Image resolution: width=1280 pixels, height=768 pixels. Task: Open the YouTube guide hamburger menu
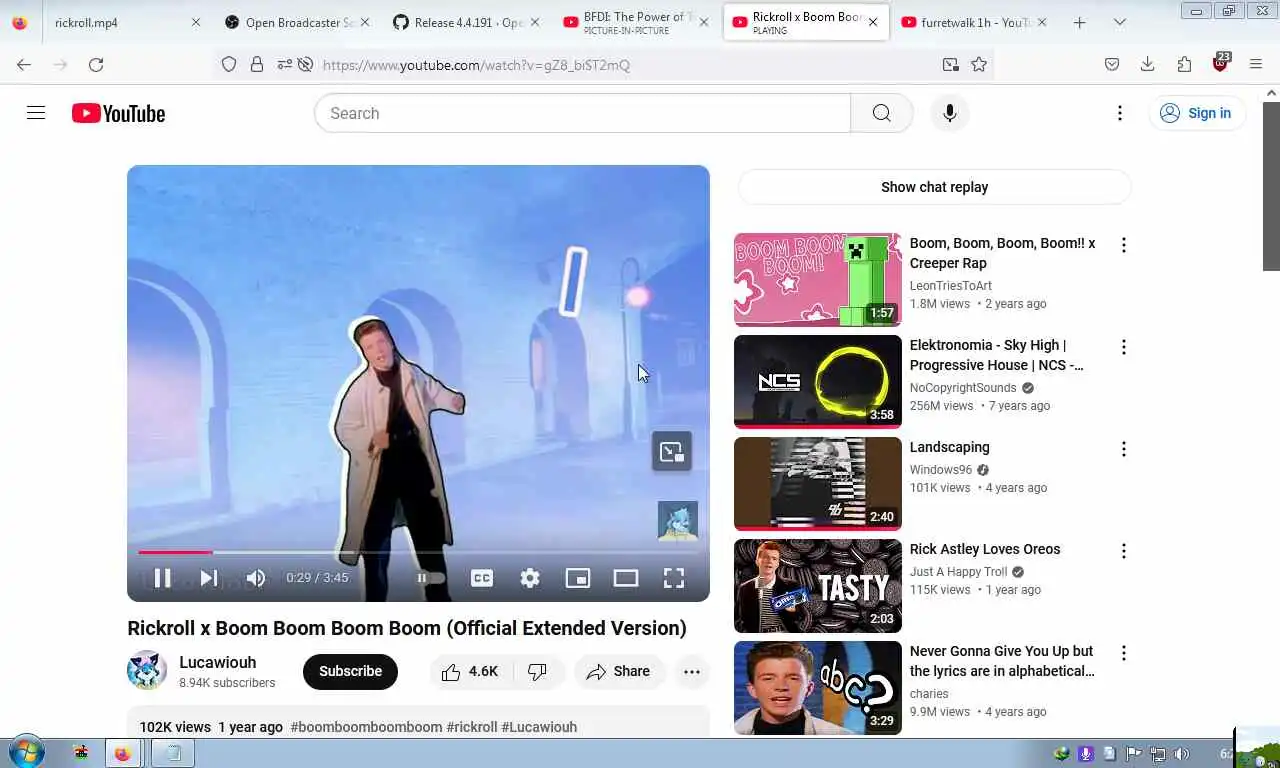click(x=36, y=113)
